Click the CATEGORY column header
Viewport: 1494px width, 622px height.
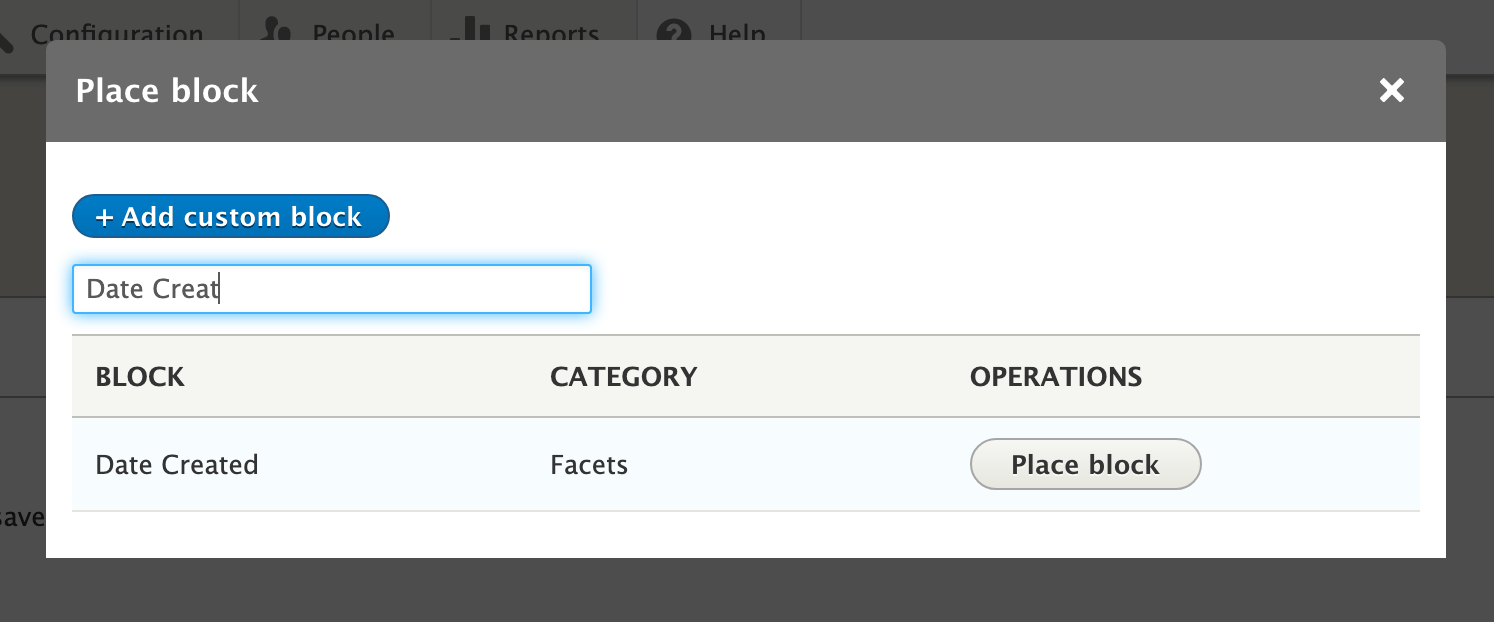click(623, 377)
